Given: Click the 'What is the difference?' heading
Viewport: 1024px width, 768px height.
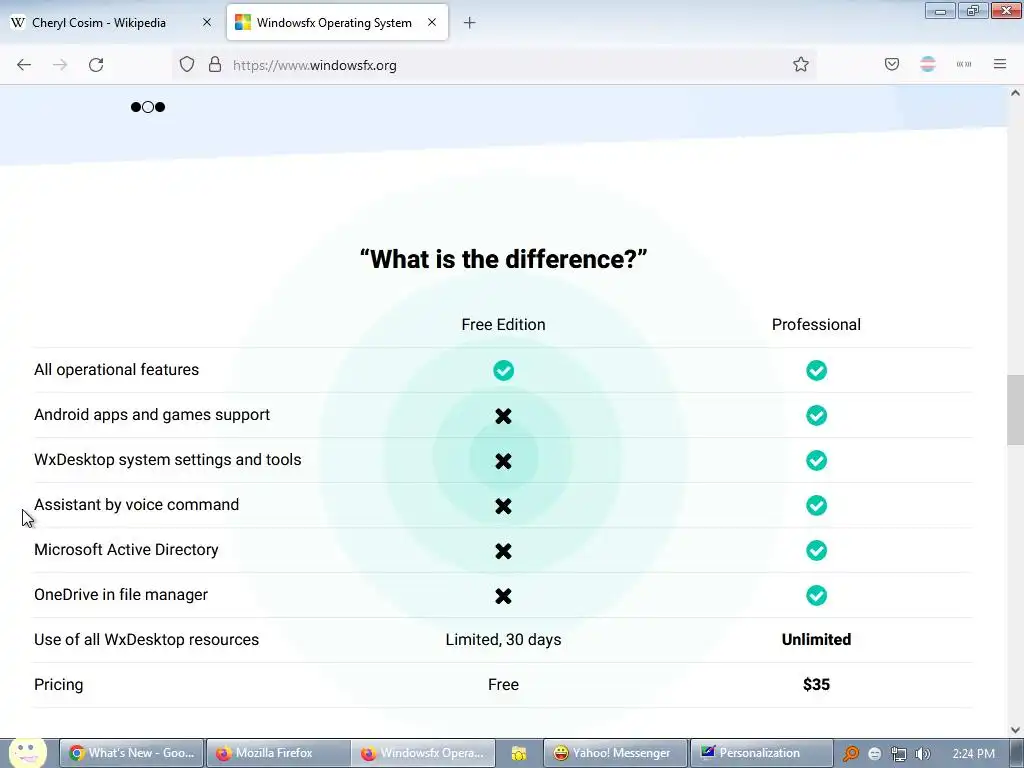Looking at the screenshot, I should click(503, 259).
